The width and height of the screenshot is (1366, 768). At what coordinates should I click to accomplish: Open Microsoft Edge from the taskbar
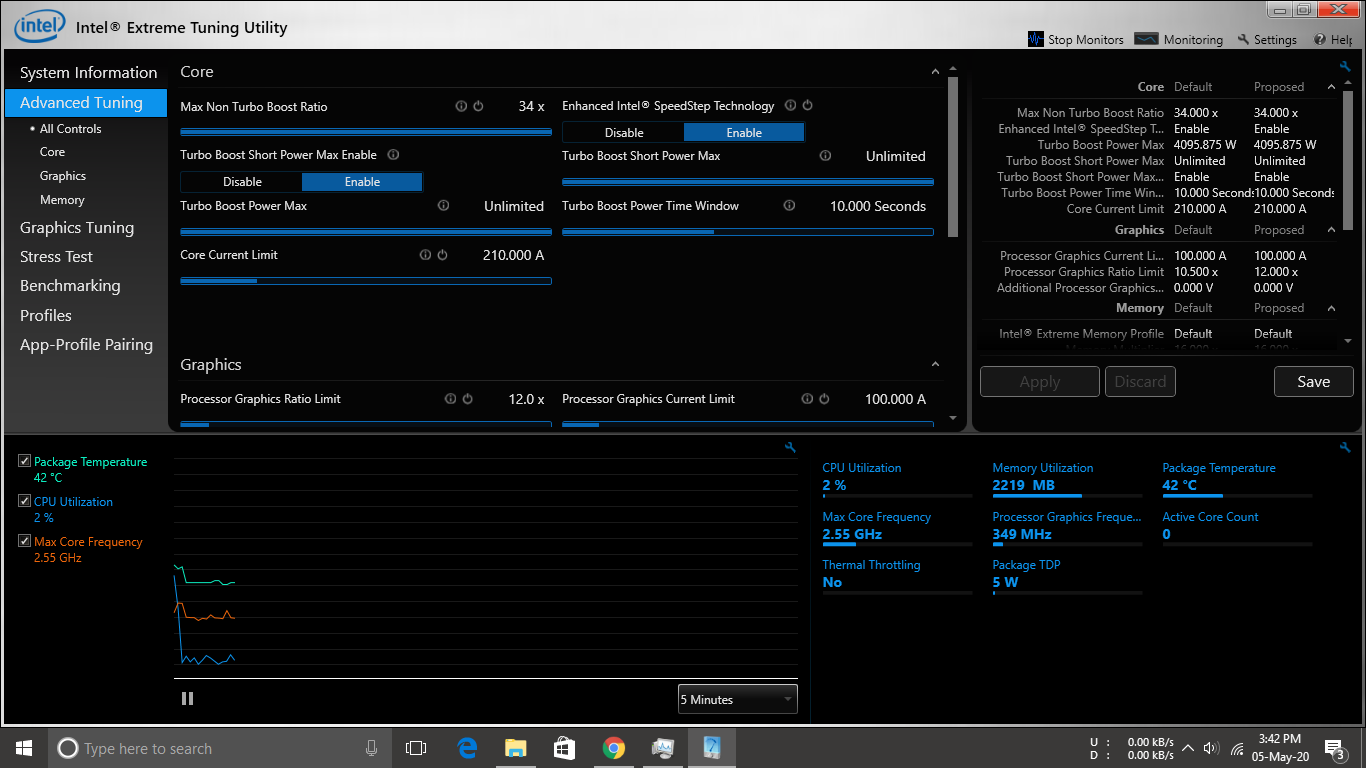click(x=467, y=748)
